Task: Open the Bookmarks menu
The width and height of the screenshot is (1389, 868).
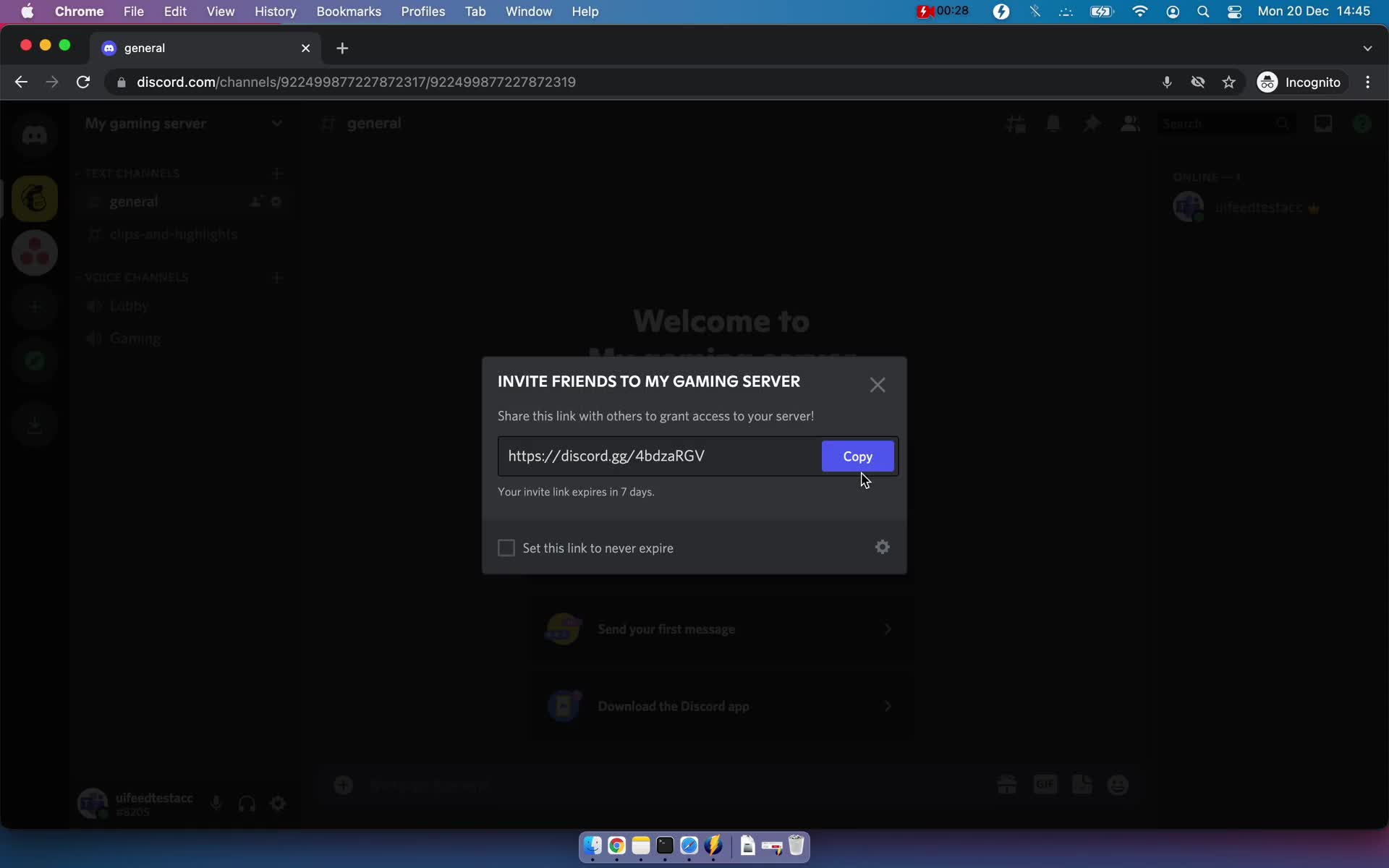Action: coord(349,12)
